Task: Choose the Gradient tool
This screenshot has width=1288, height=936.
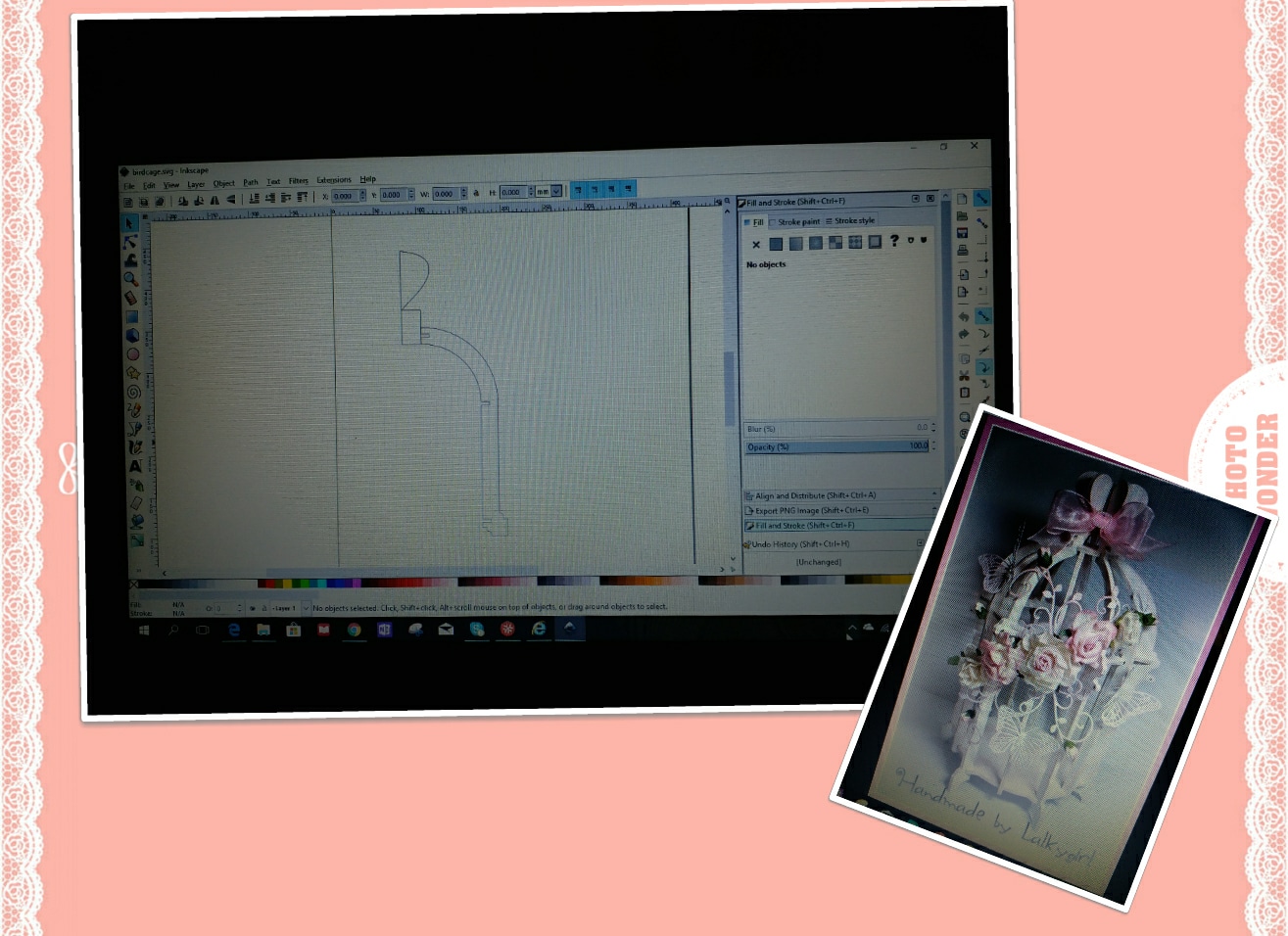Action: pyautogui.click(x=137, y=539)
